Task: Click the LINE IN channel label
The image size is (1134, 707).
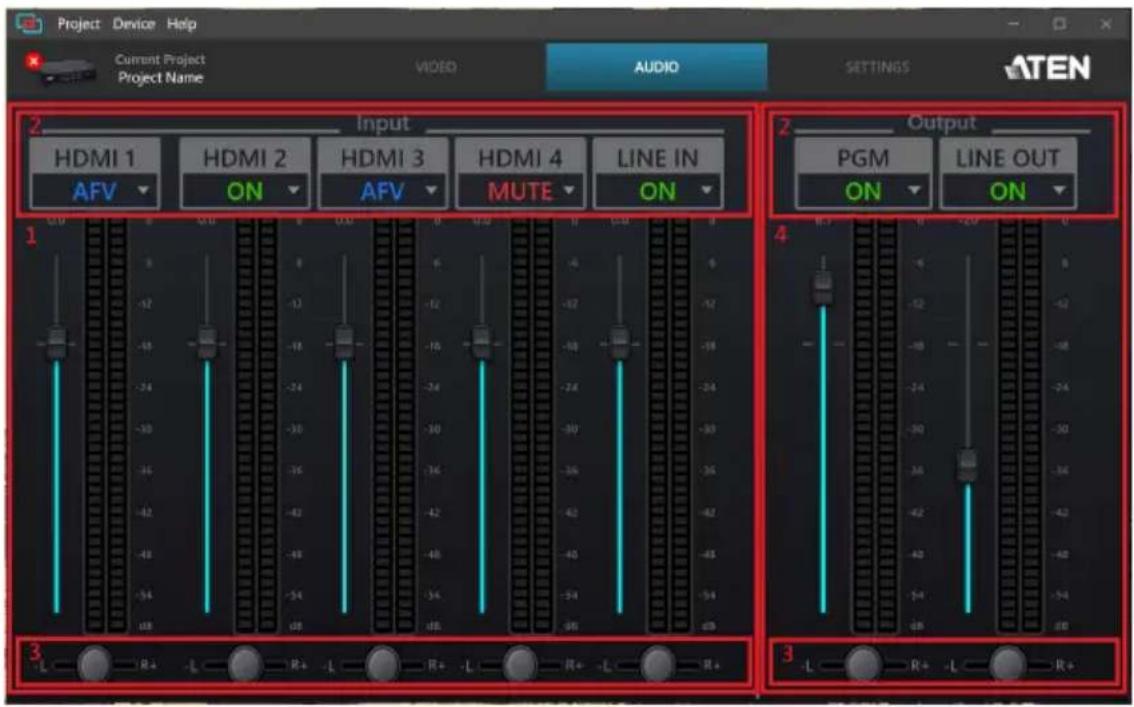Action: 657,158
